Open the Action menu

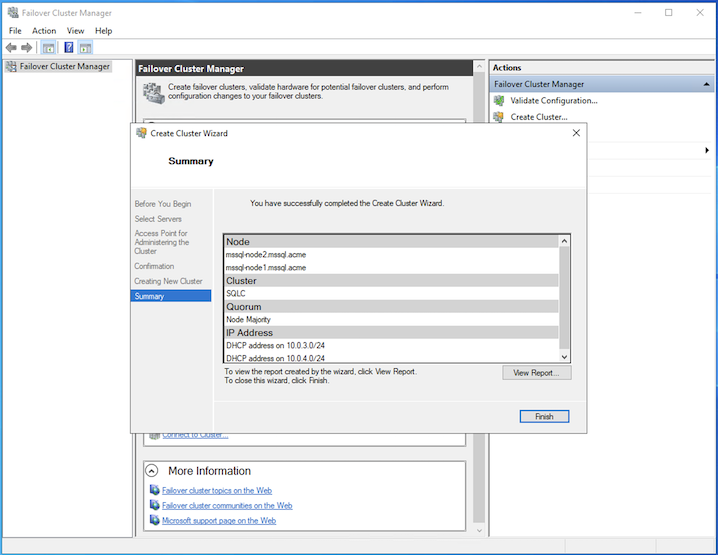point(44,31)
